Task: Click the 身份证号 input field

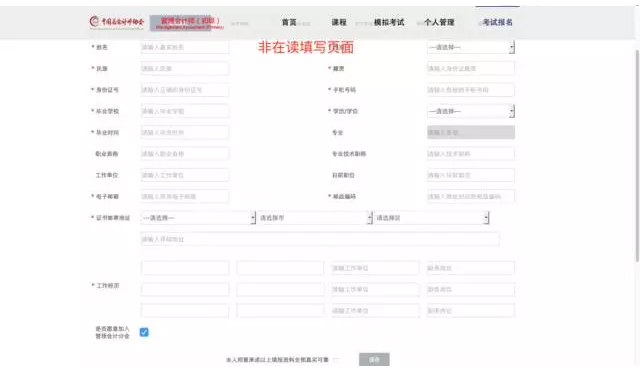Action: coord(185,90)
